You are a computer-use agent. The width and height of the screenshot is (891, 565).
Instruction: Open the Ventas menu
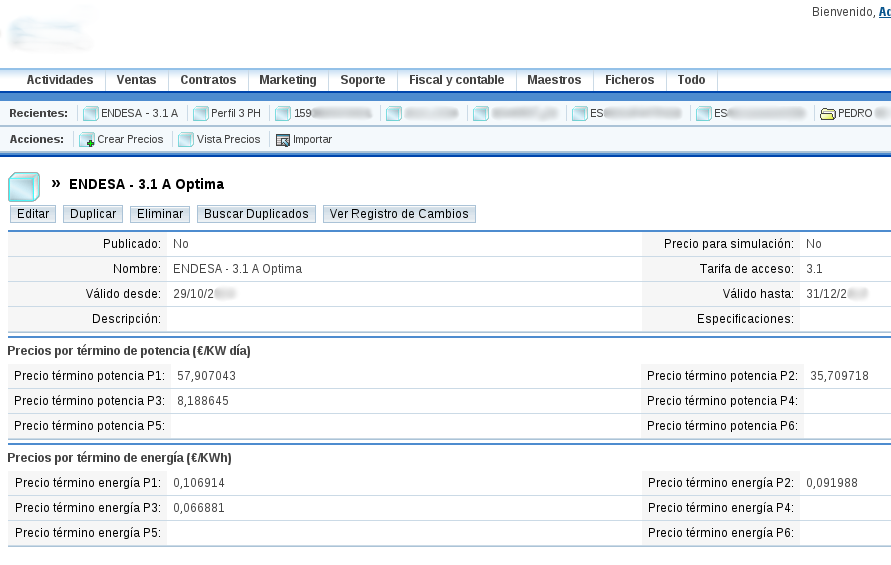point(136,80)
